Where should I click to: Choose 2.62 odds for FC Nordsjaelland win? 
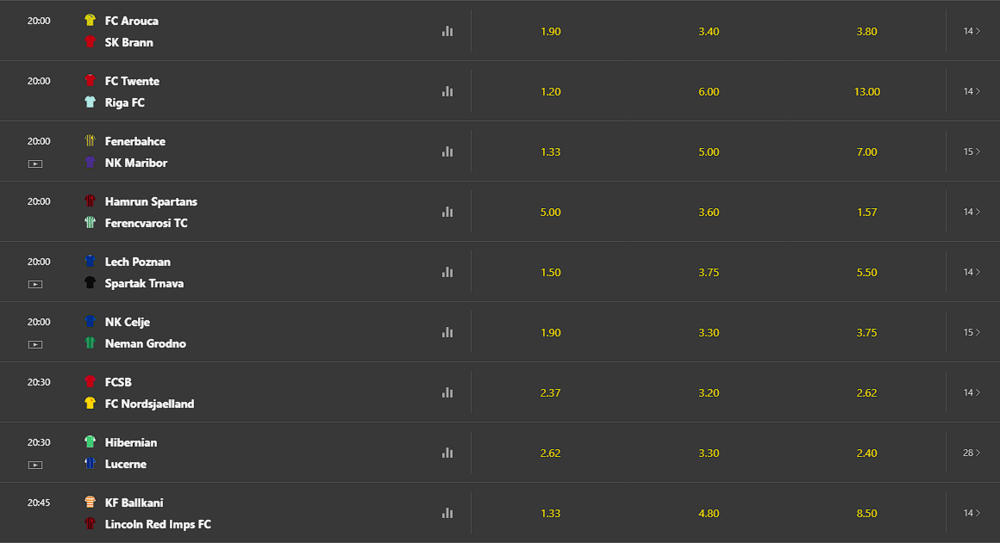867,393
